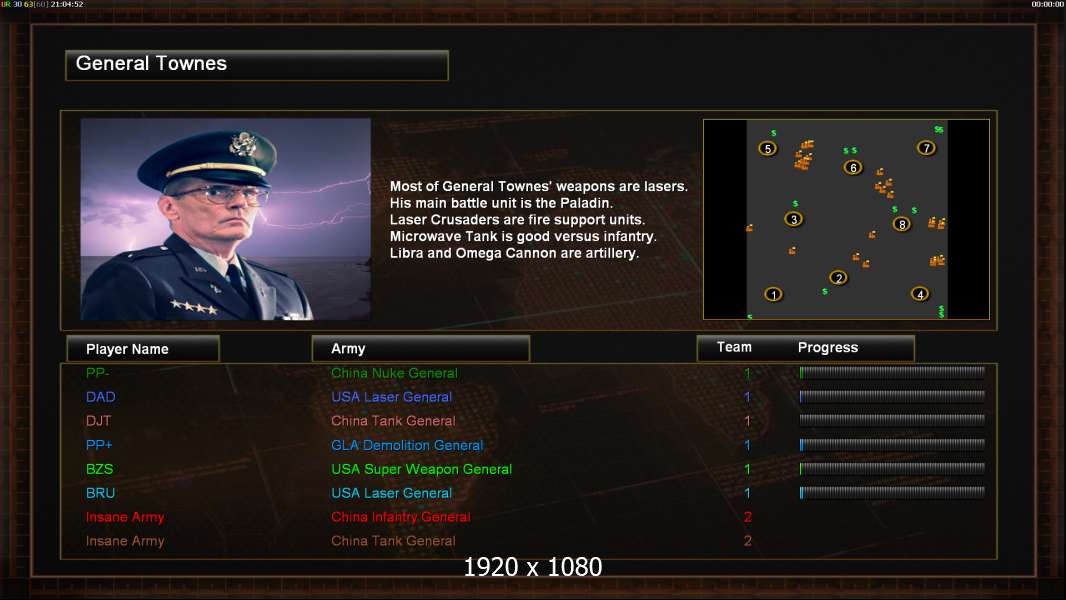This screenshot has height=600, width=1066.
Task: Pick start position 6 marker
Action: click(x=853, y=167)
